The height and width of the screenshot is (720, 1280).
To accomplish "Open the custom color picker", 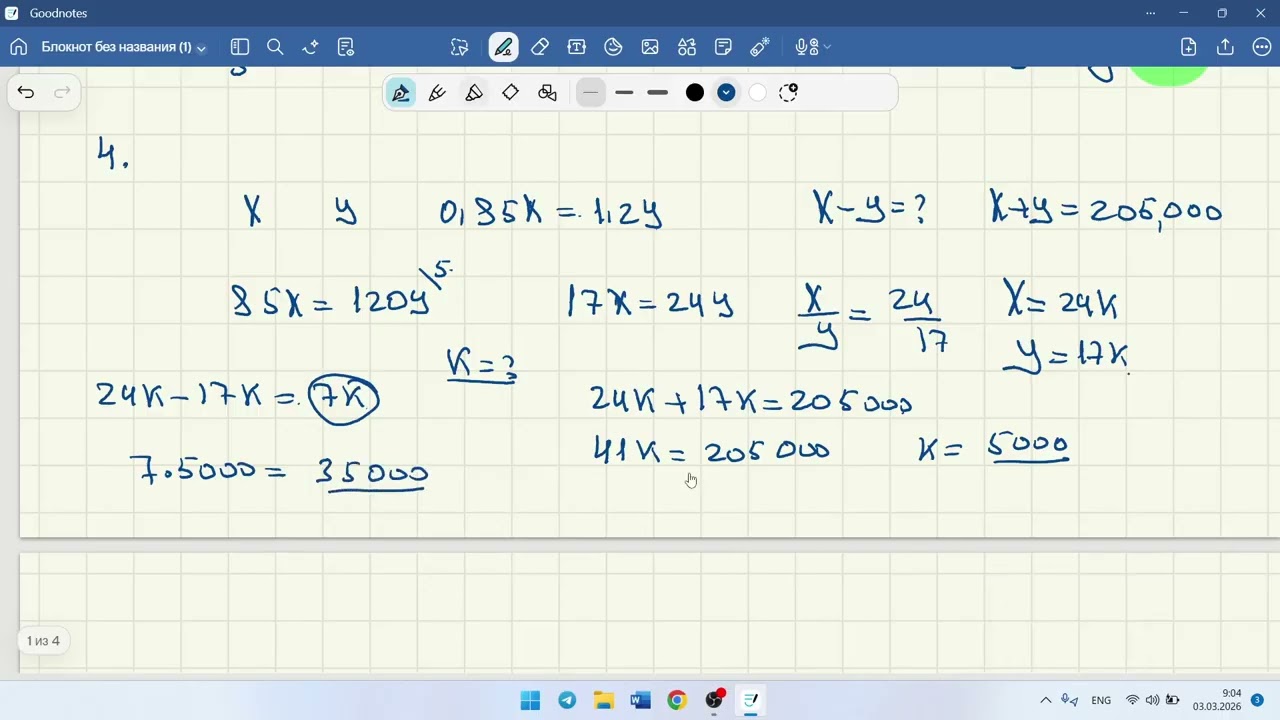I will click(788, 93).
